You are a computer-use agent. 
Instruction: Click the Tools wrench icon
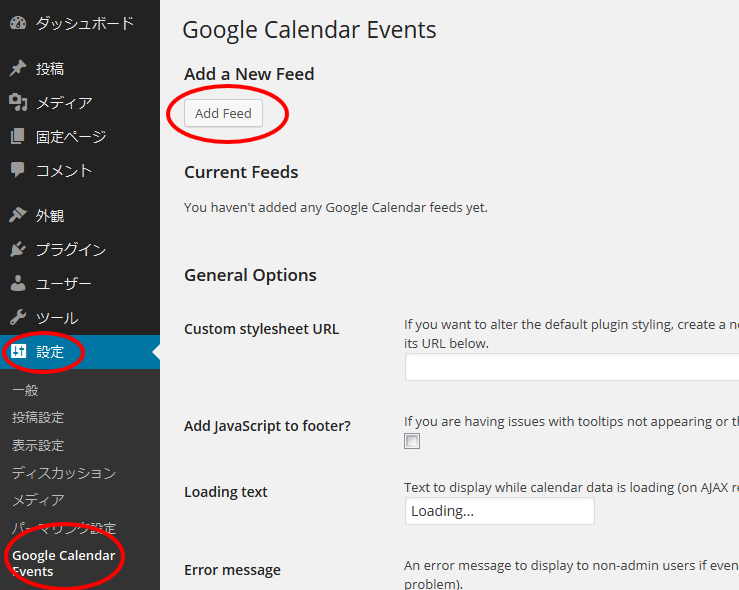tap(18, 318)
